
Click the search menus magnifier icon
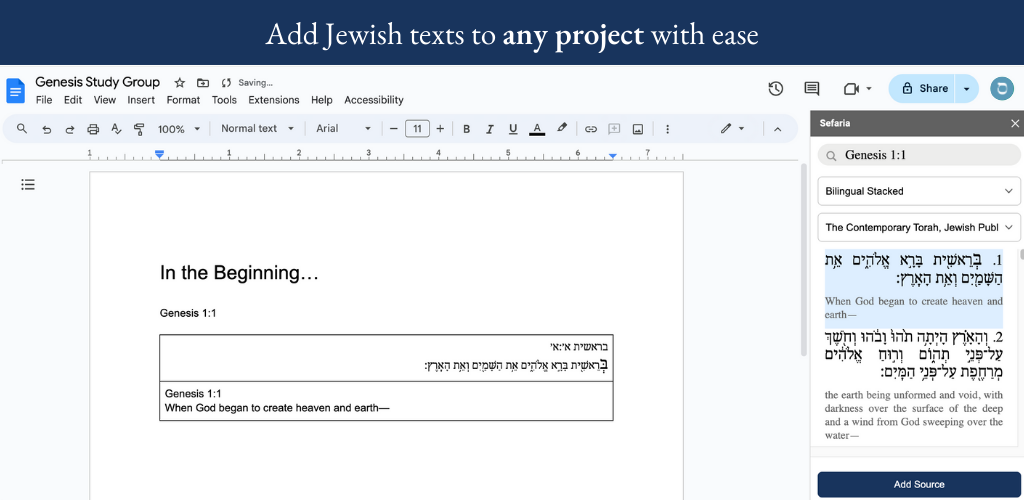(22, 129)
